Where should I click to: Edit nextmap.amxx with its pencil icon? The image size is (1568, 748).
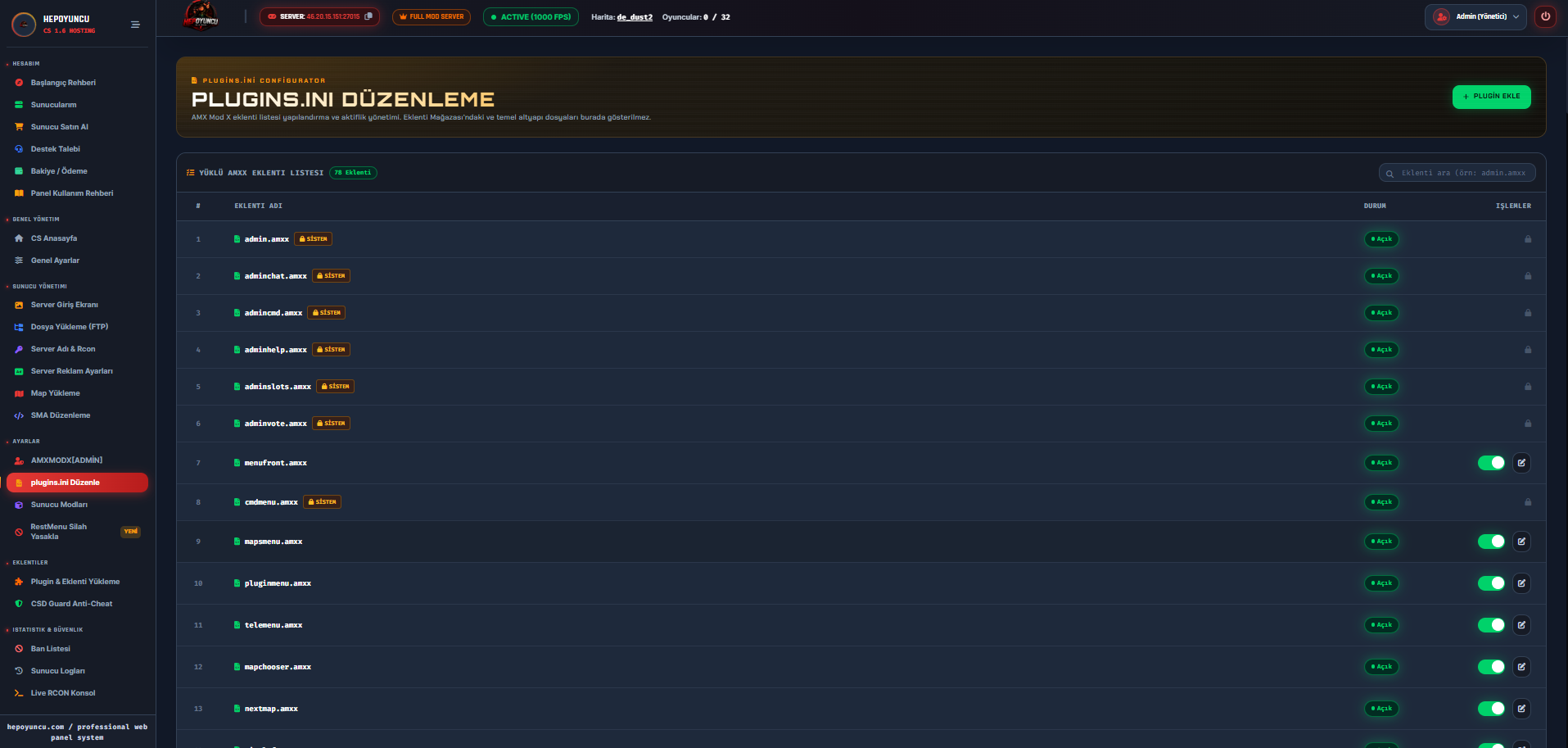1521,709
